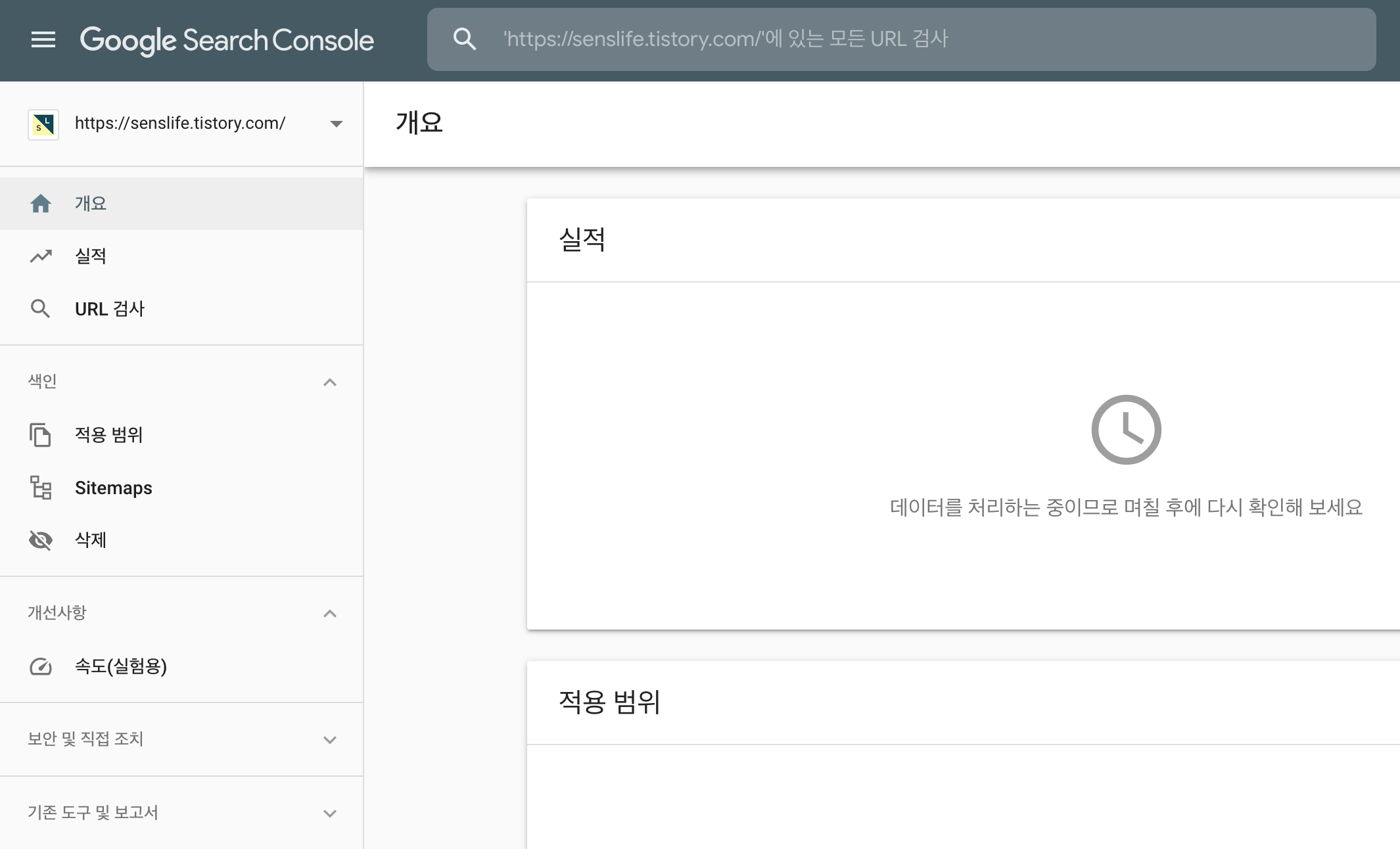1400x849 pixels.
Task: Expand the 보안 및 직접 조치 chevron
Action: 330,740
